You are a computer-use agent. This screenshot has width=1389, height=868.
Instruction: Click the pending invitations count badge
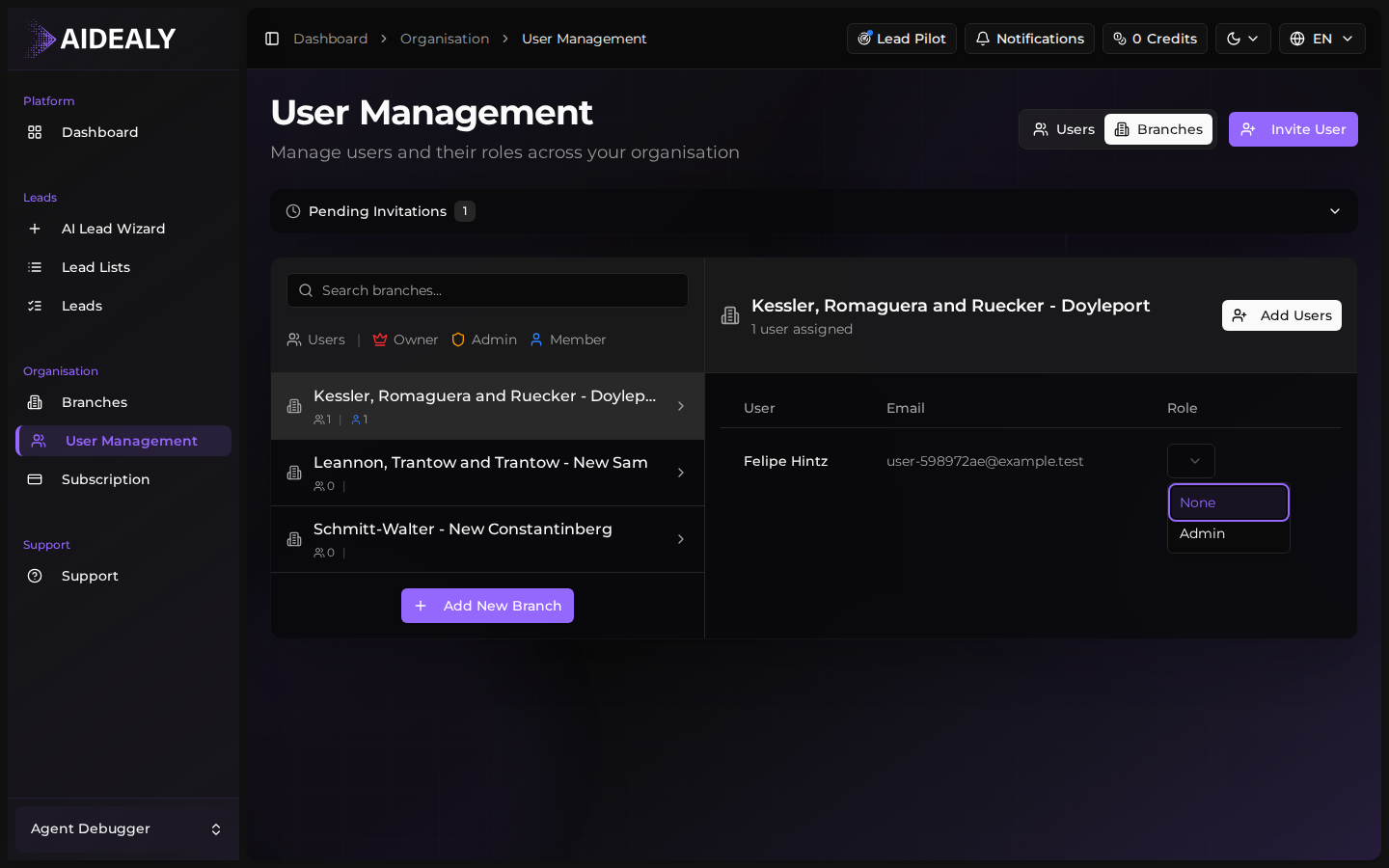465,211
